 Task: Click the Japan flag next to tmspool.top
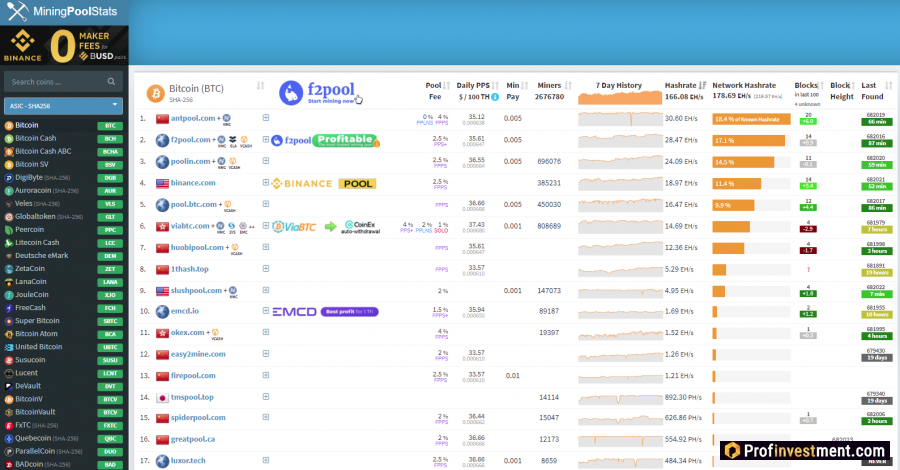point(162,398)
